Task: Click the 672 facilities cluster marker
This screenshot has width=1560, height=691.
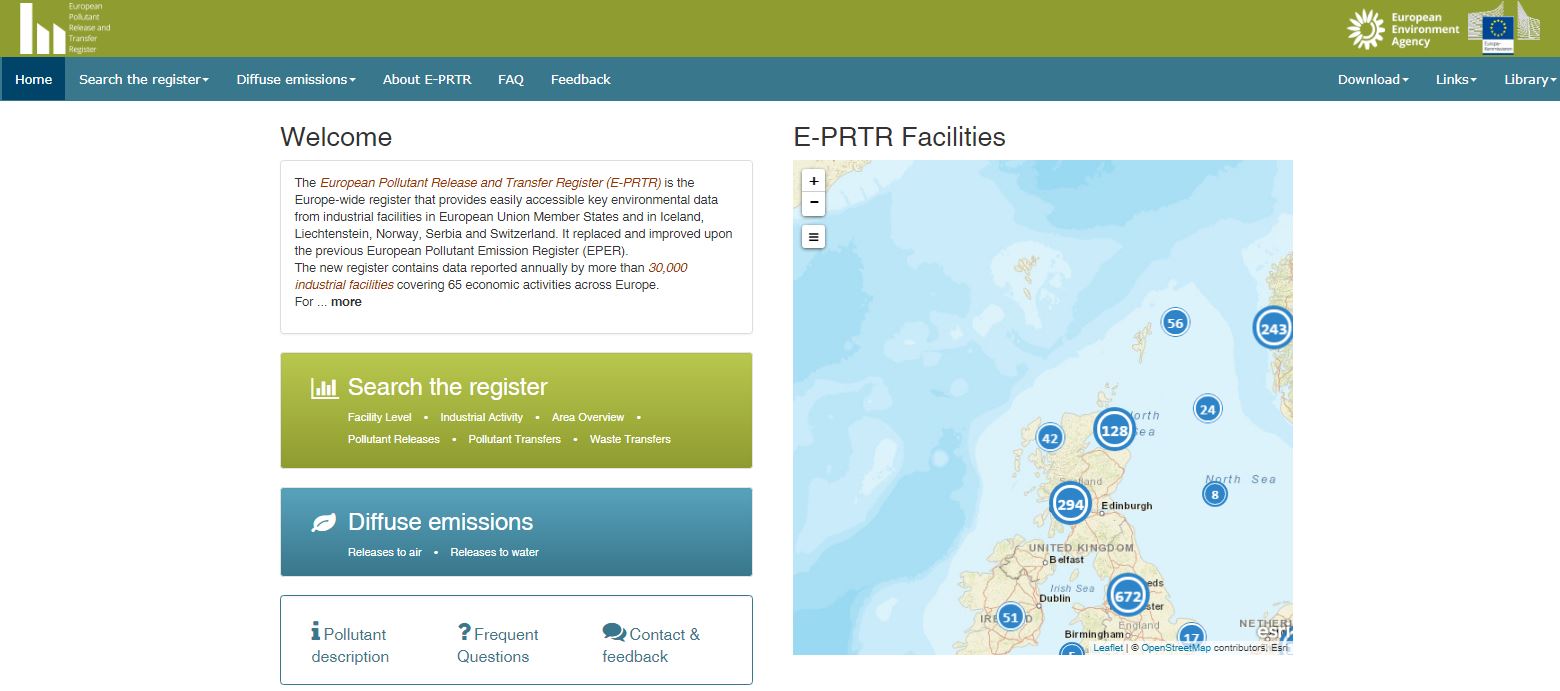Action: [x=1127, y=596]
